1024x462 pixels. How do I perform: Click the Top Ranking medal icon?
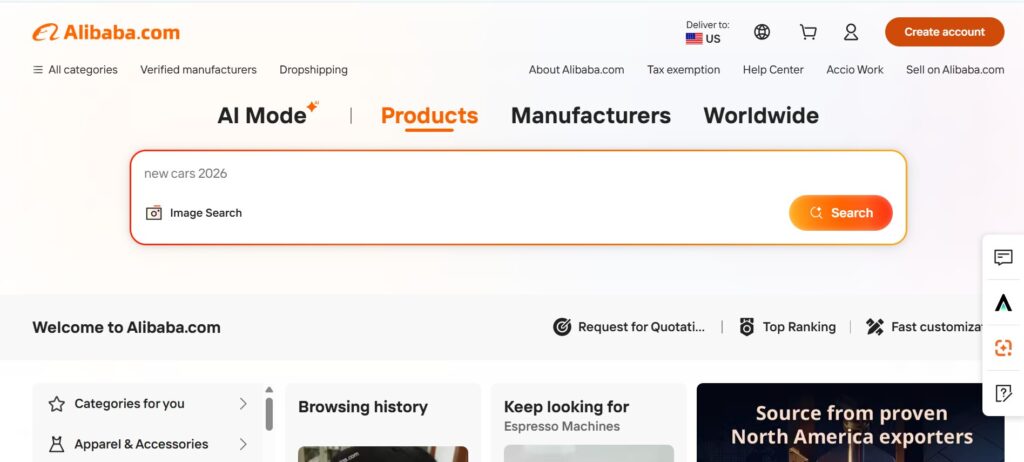click(x=746, y=327)
